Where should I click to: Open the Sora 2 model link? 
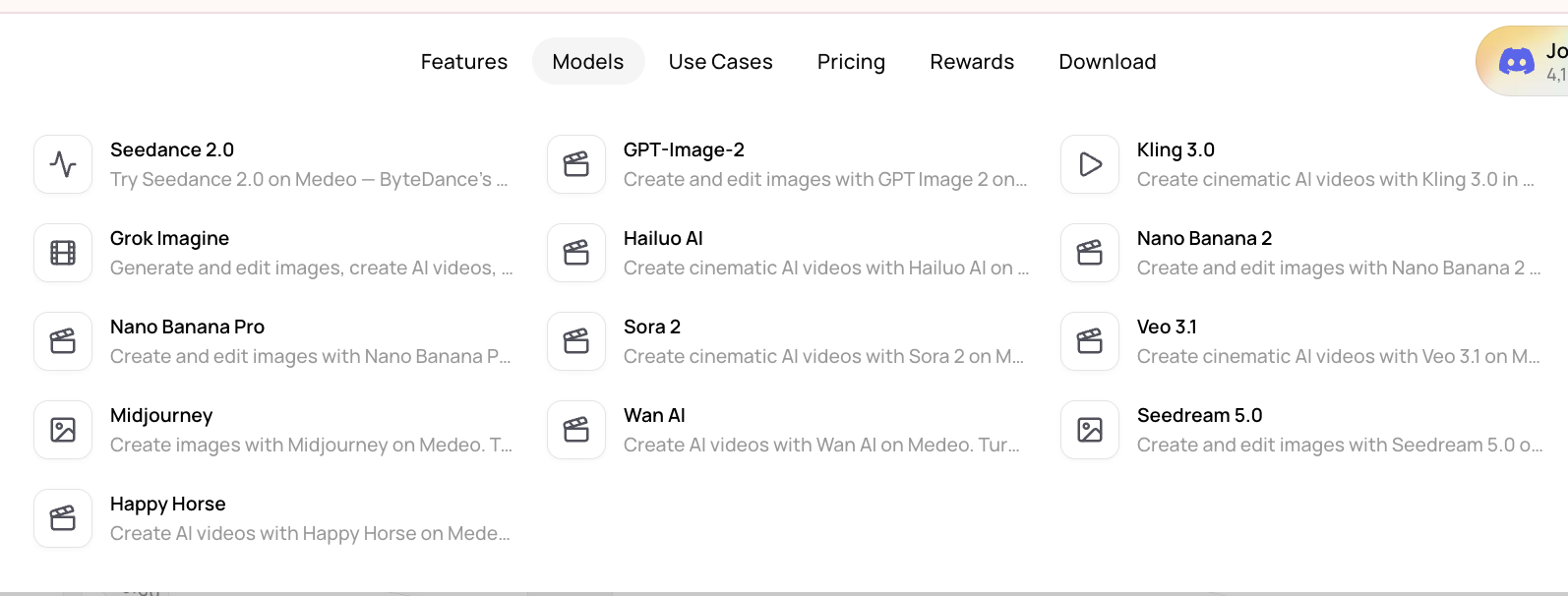click(x=788, y=341)
